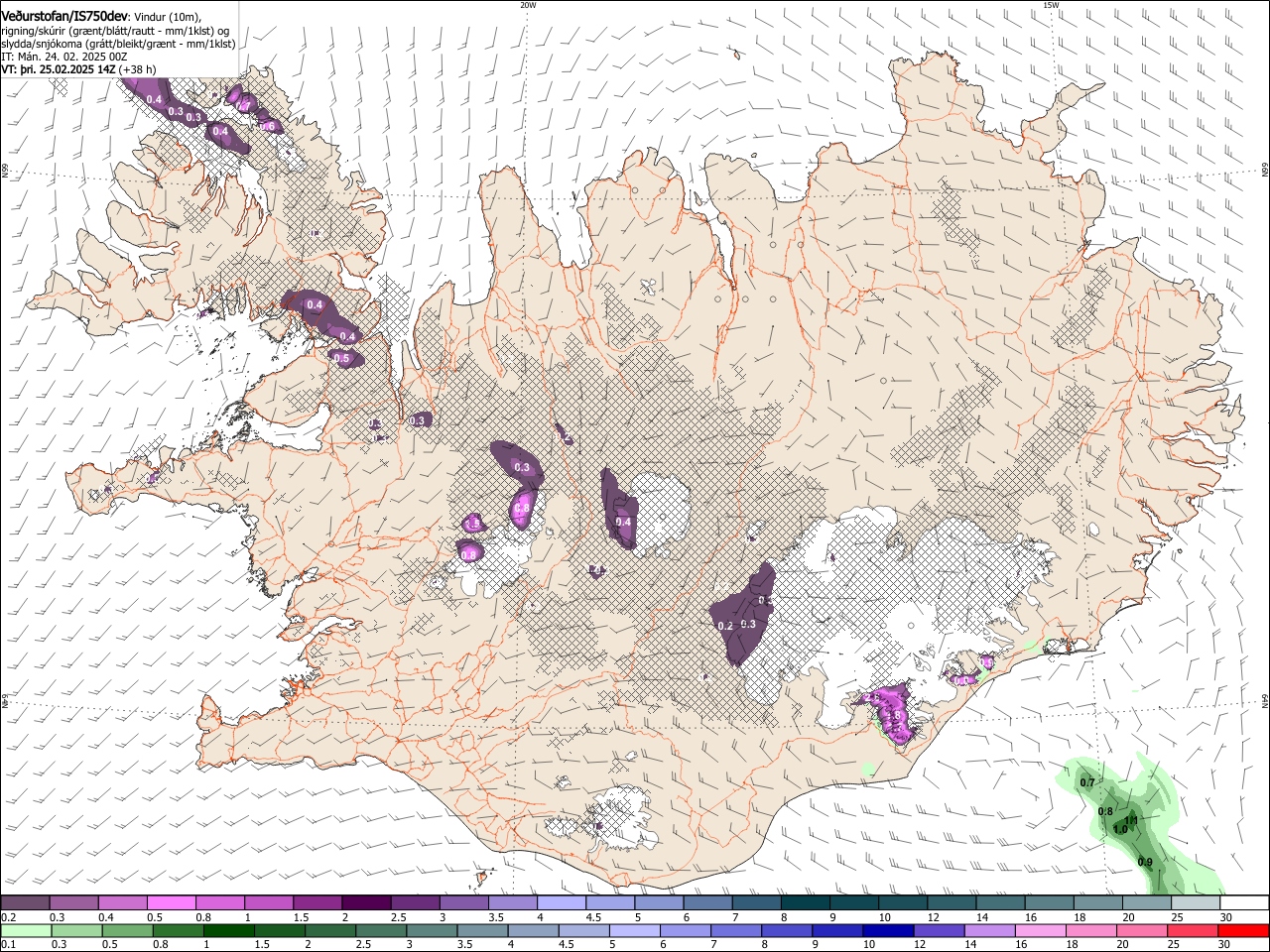This screenshot has height=952, width=1270.
Task: Click the 0.7 value in the green precipitation area
Action: pos(1087,783)
